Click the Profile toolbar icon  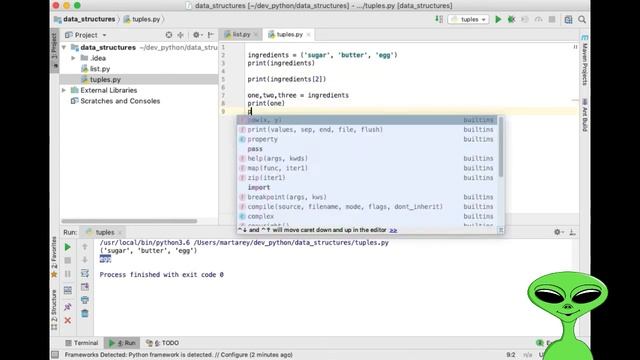[538, 19]
